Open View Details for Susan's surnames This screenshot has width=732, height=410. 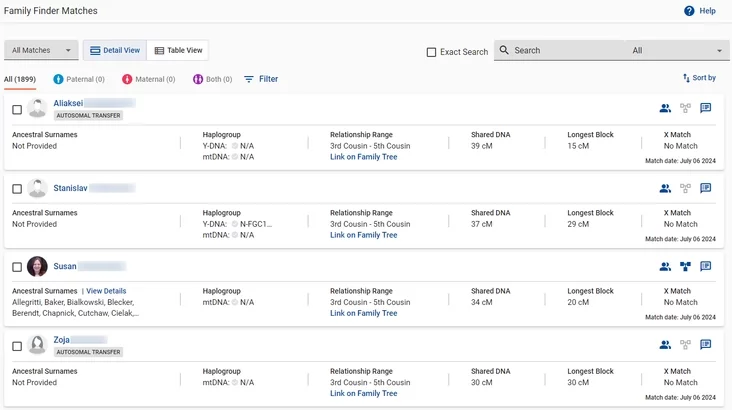[x=106, y=291]
